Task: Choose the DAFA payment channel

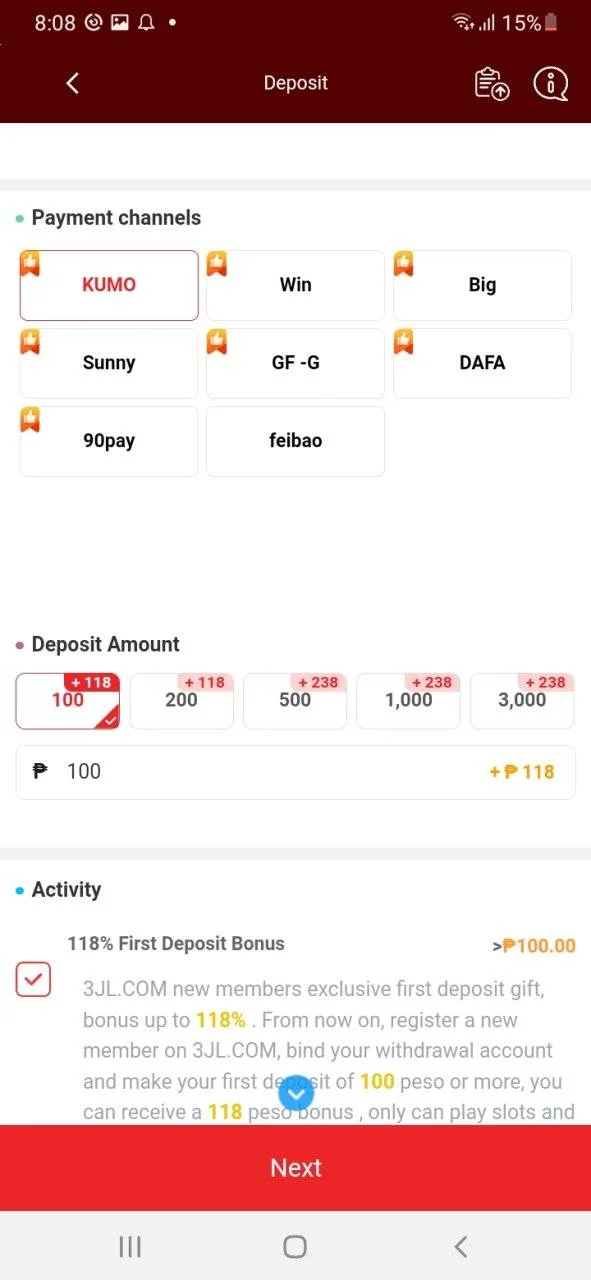Action: tap(482, 363)
